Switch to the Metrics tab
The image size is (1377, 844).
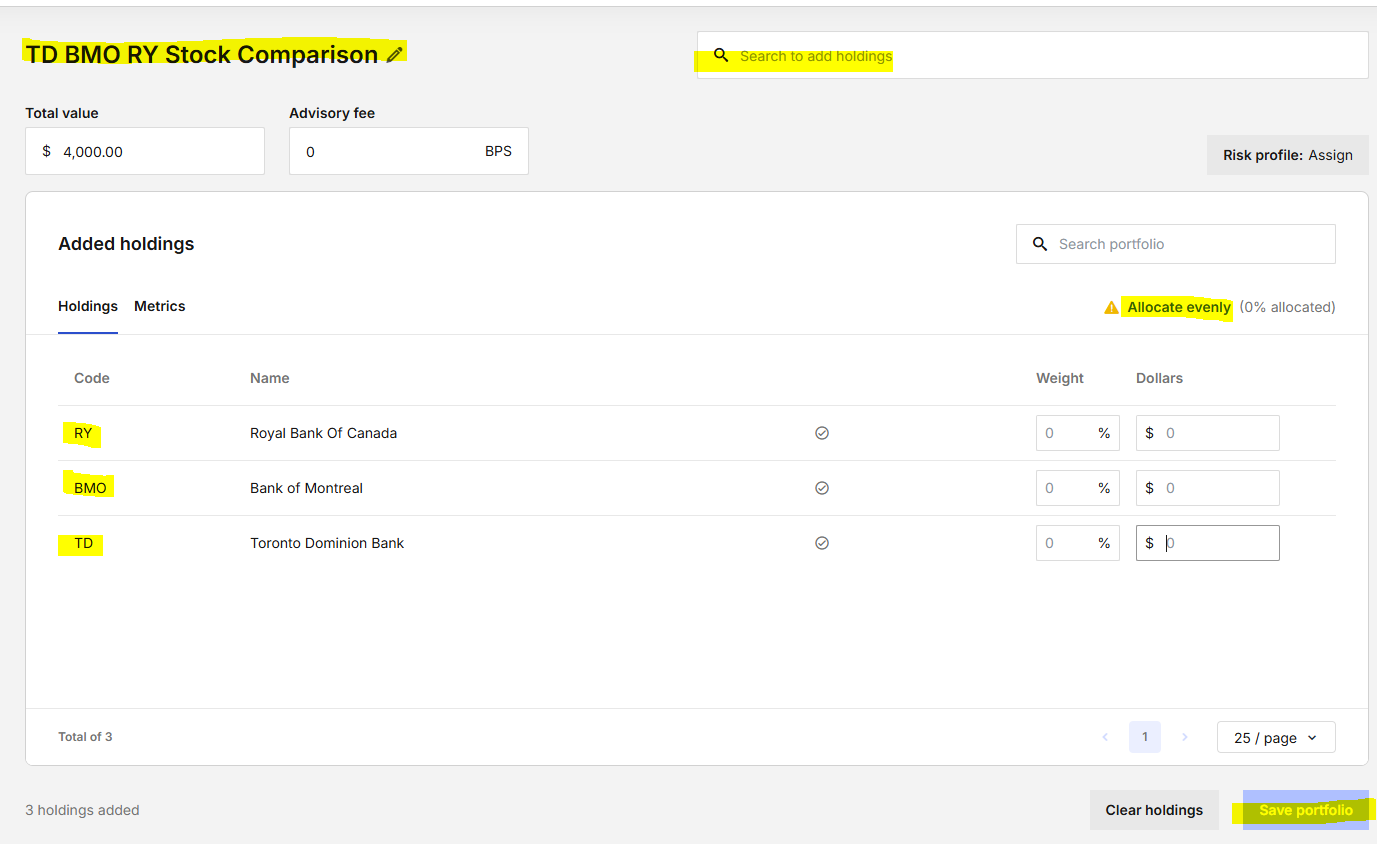click(x=160, y=306)
